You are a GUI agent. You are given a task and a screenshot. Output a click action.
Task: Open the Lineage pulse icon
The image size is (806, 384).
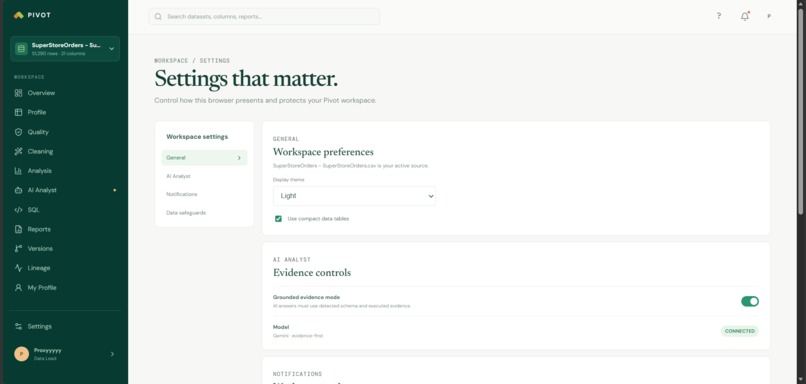[19, 268]
